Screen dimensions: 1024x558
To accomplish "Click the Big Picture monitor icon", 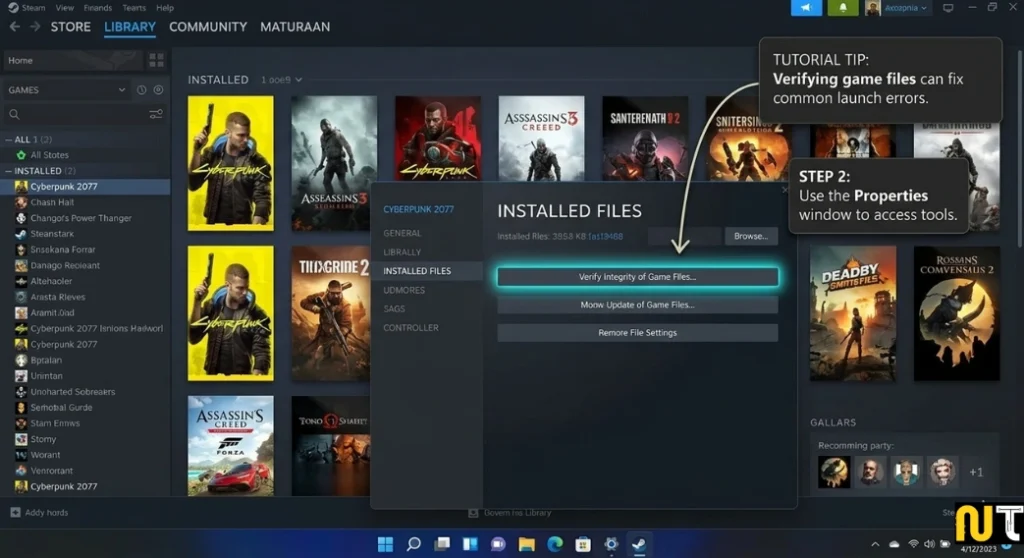I will [x=948, y=8].
